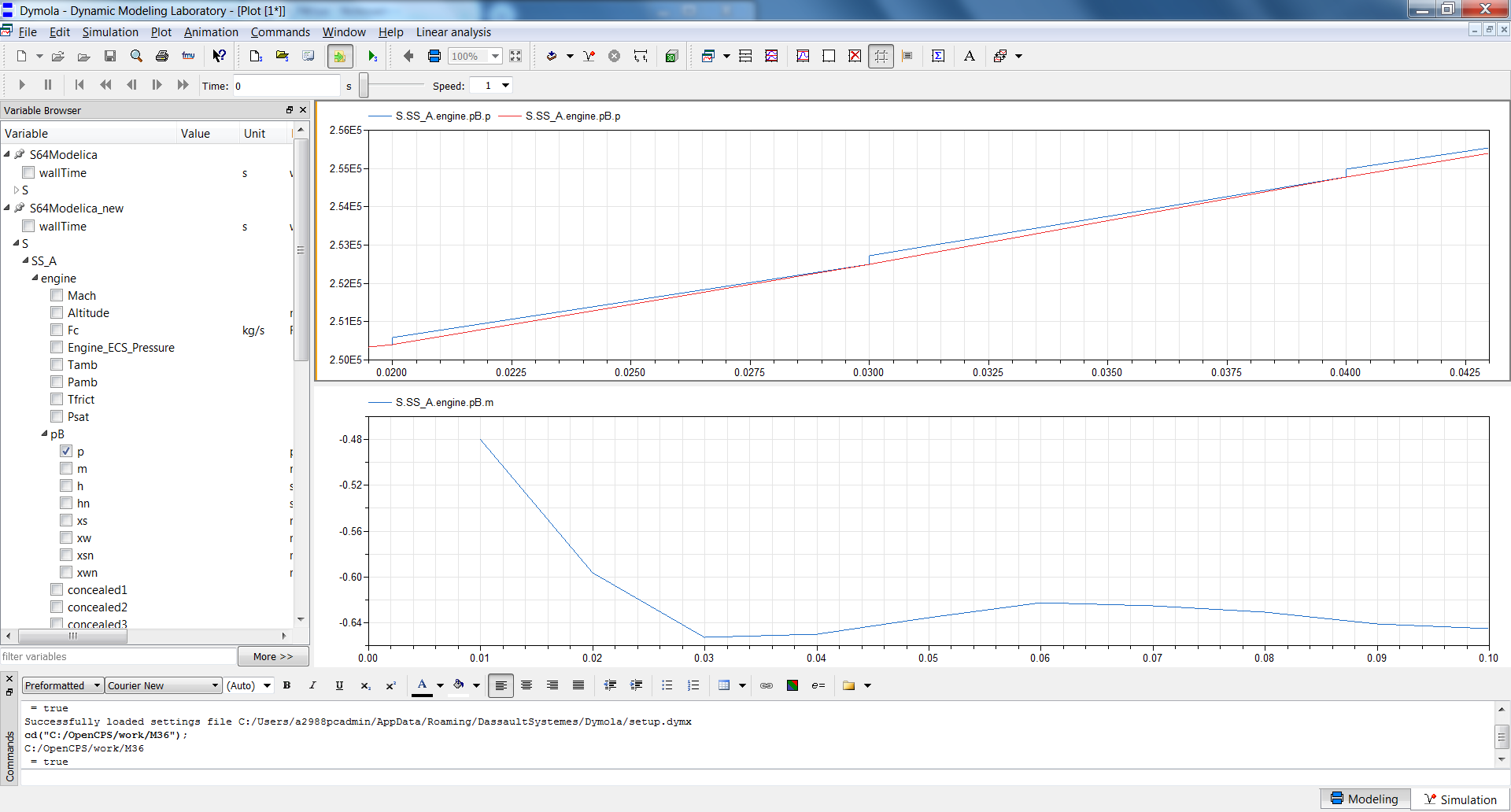The width and height of the screenshot is (1511, 812).
Task: Open the 3D animation view
Action: tap(671, 56)
